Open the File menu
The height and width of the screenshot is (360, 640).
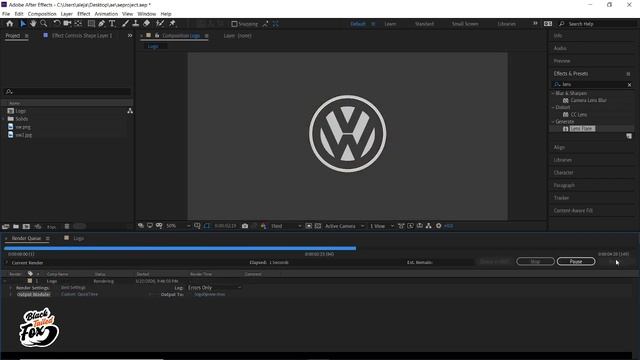pyautogui.click(x=6, y=14)
